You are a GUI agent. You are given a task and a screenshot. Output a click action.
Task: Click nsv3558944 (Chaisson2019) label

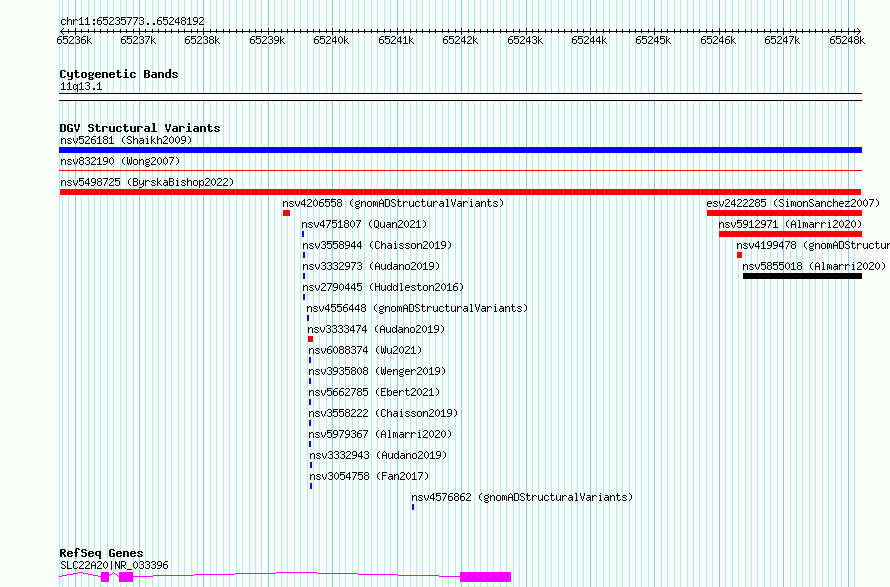click(x=377, y=245)
